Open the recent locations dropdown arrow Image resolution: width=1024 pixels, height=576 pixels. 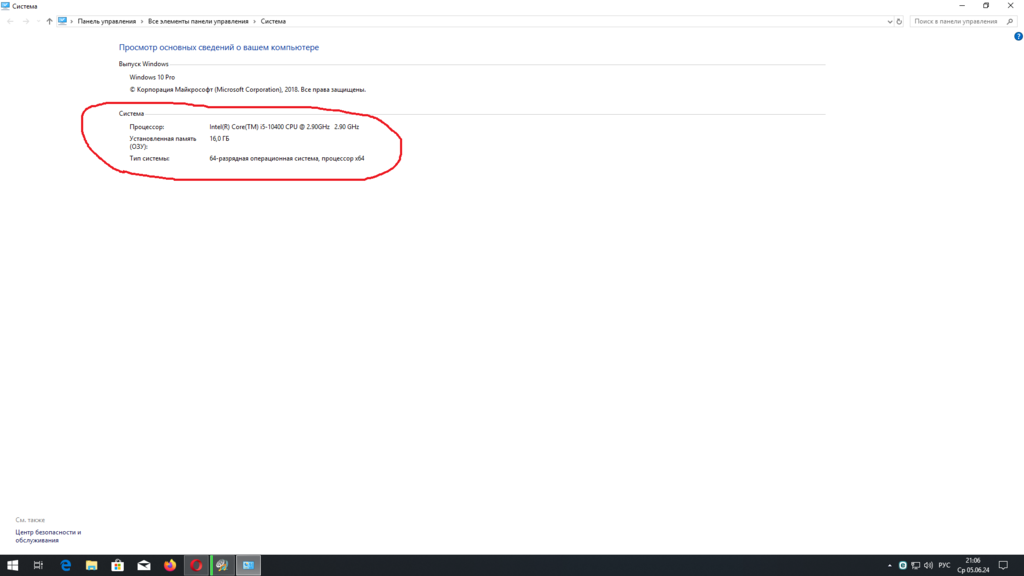37,21
